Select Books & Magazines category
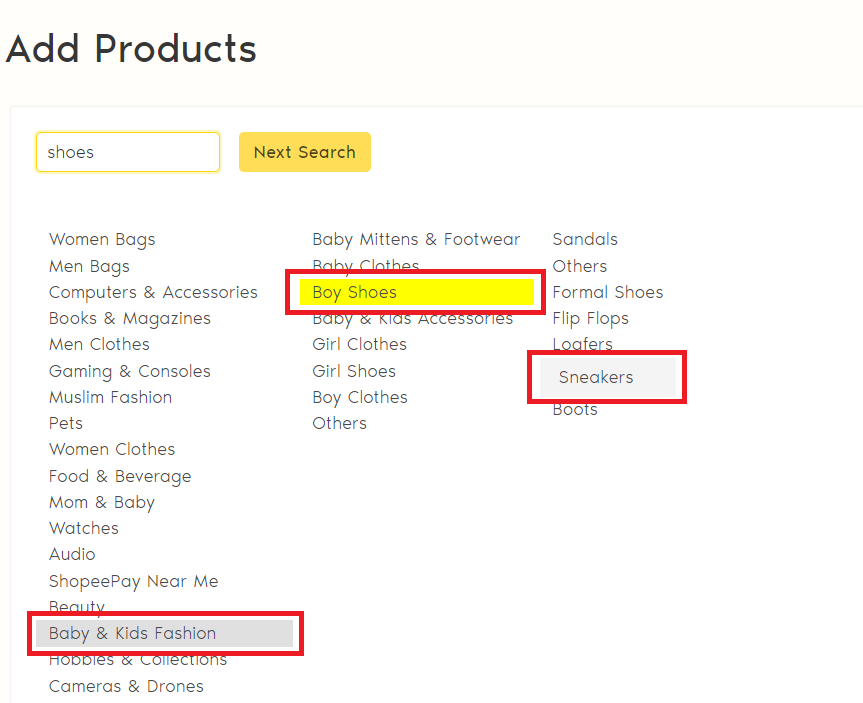This screenshot has width=863, height=703. (x=130, y=318)
